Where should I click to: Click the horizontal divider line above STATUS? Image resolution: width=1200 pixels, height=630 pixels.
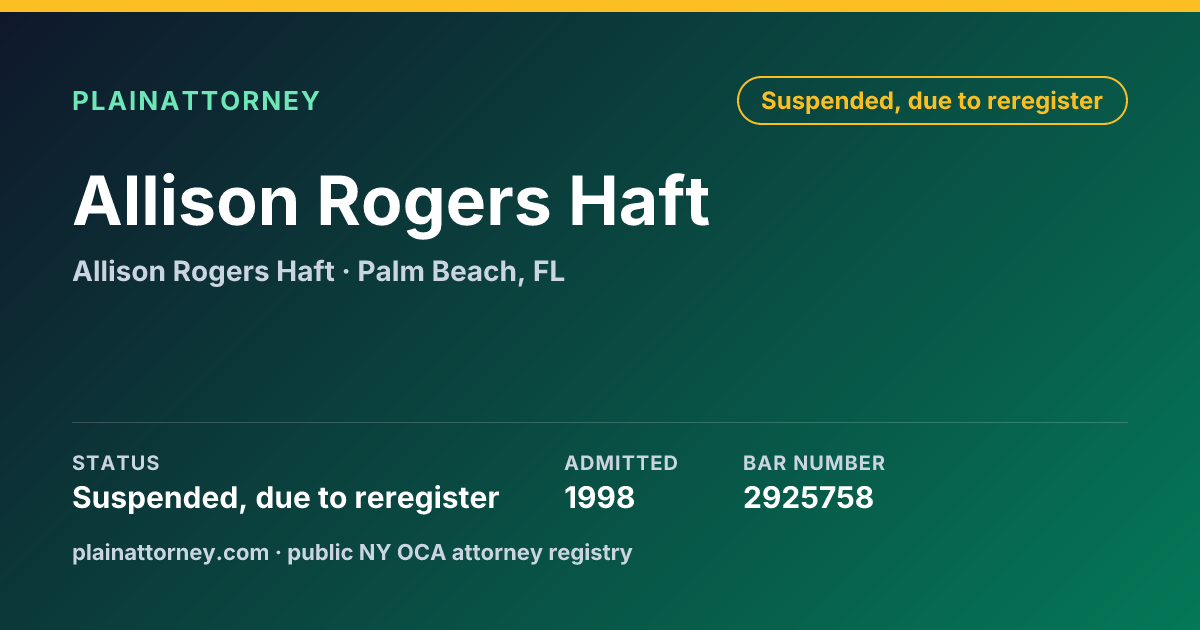600,422
